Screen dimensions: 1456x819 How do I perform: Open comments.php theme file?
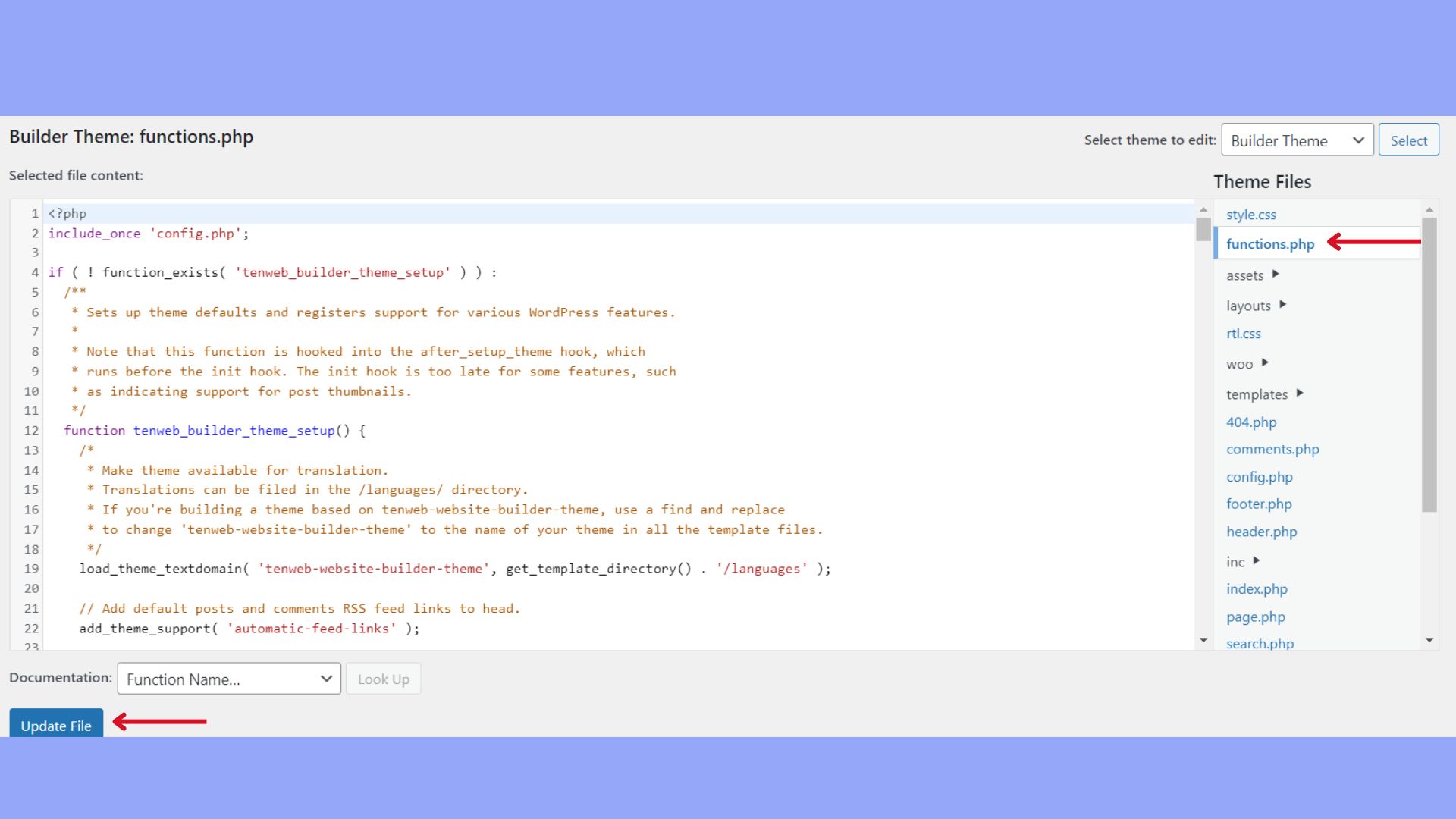[1272, 449]
